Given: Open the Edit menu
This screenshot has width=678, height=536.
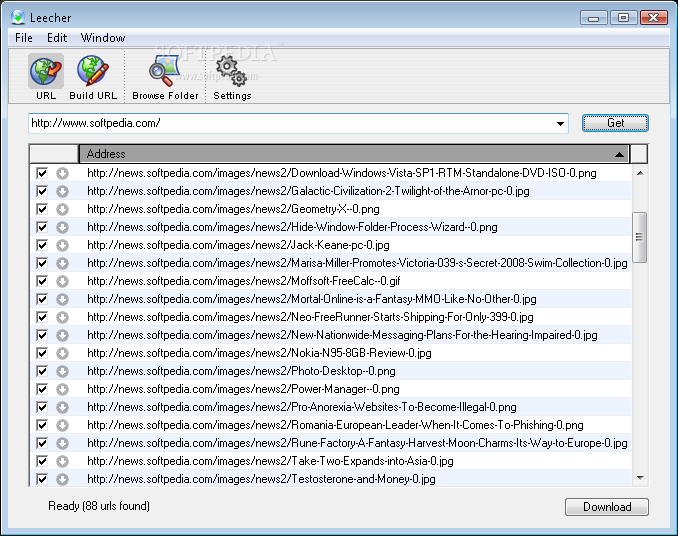Looking at the screenshot, I should coord(57,38).
